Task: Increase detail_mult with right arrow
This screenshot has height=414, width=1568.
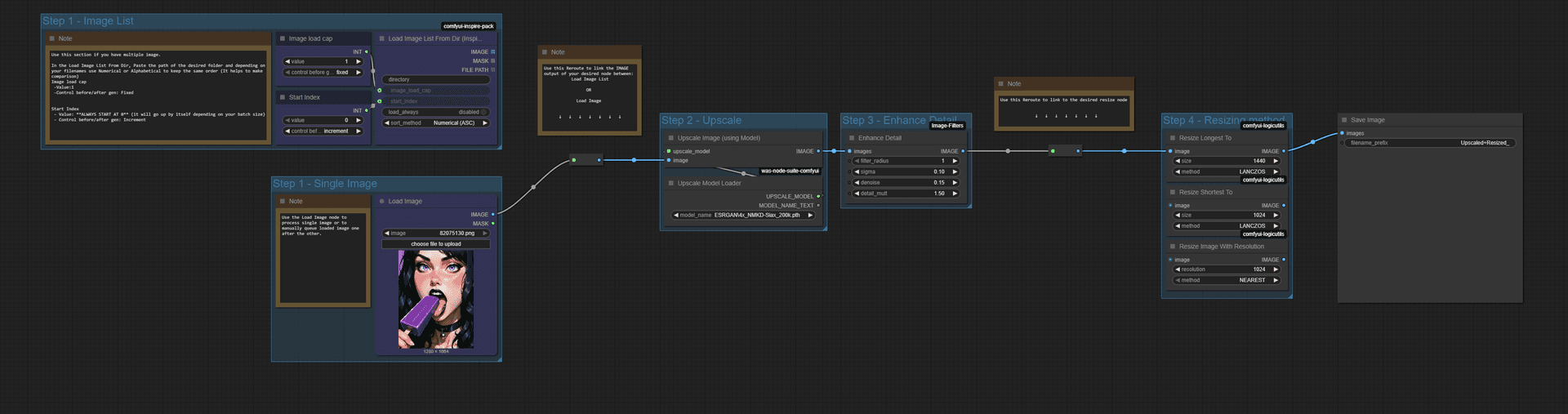Action: pyautogui.click(x=955, y=194)
